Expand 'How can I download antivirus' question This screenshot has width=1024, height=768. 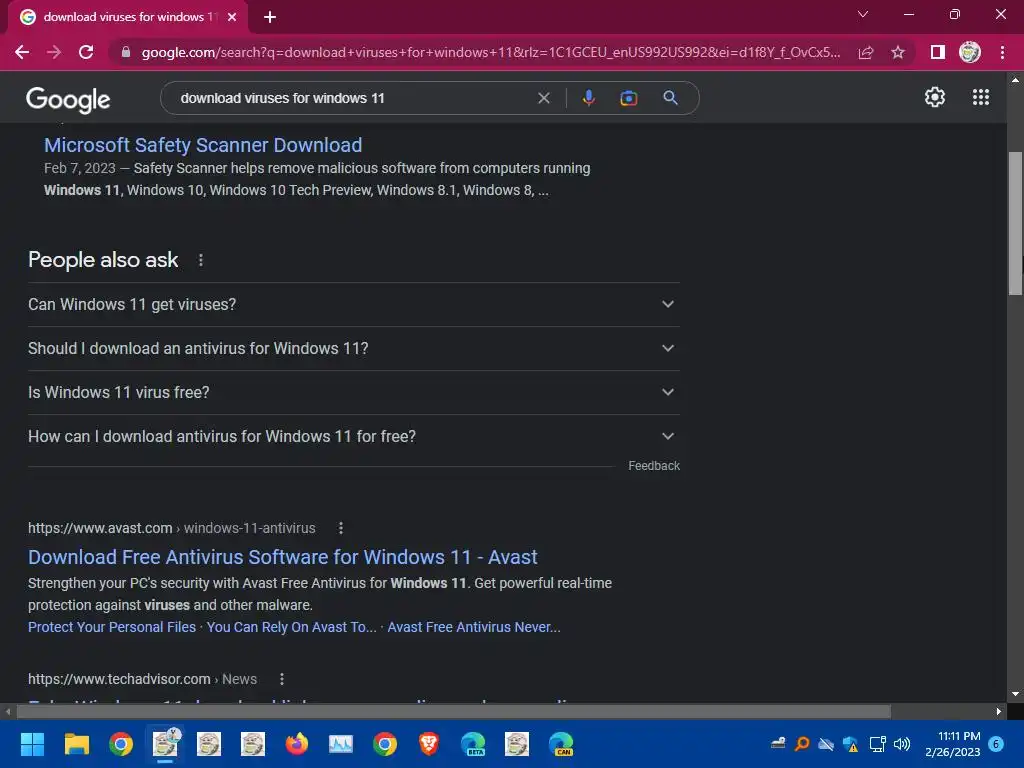click(353, 436)
